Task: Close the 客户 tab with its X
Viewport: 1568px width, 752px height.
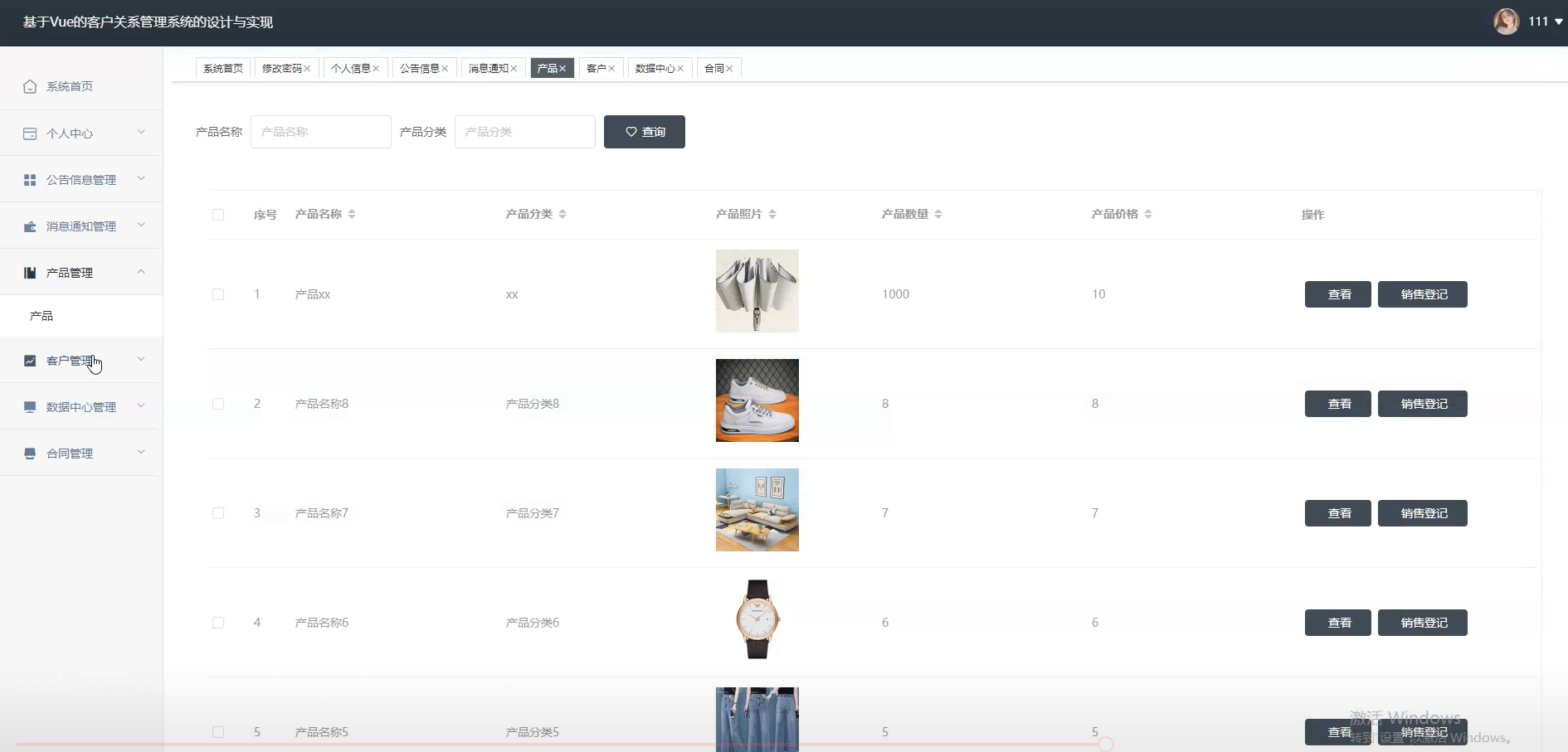Action: coord(611,69)
